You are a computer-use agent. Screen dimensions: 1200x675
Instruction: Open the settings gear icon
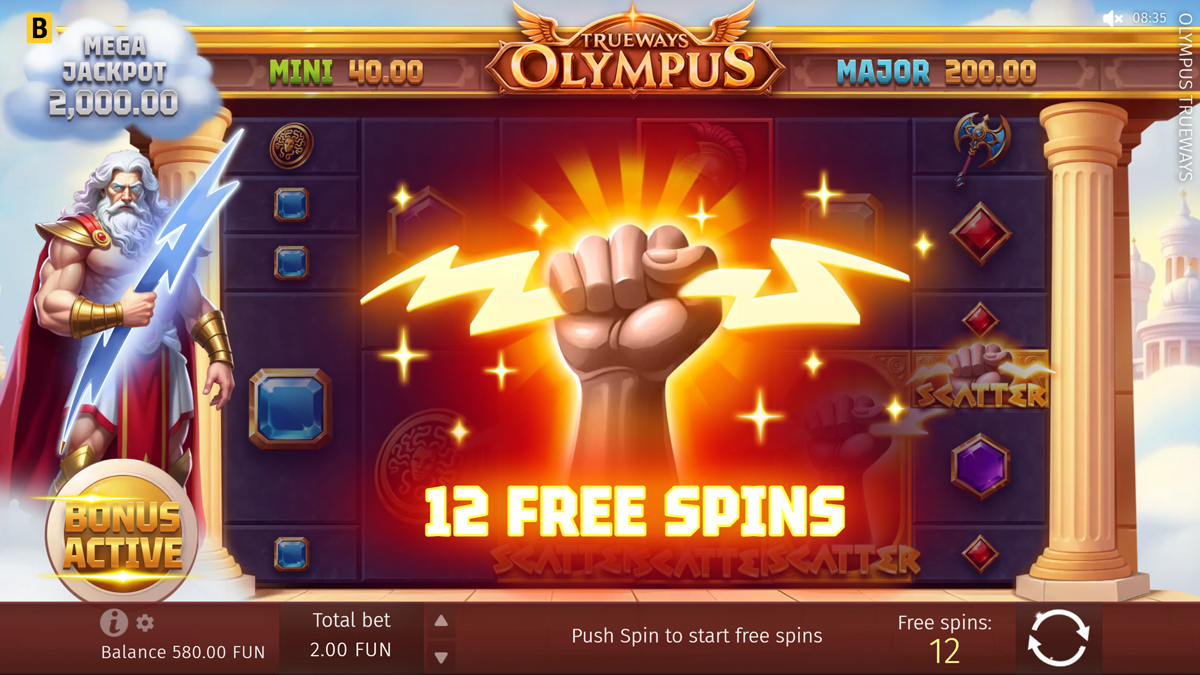coord(145,623)
